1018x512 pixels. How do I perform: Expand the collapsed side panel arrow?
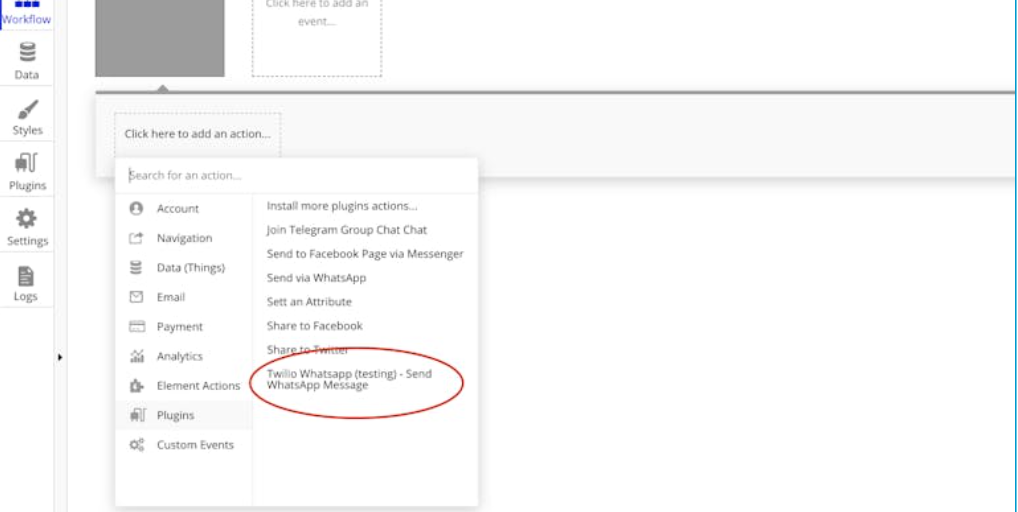(60, 357)
